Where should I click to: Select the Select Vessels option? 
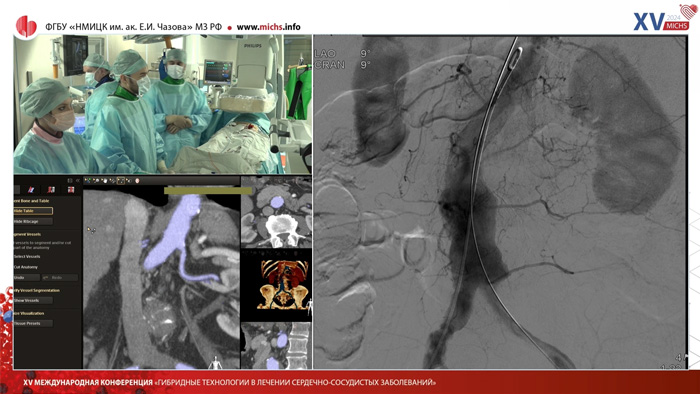27,257
